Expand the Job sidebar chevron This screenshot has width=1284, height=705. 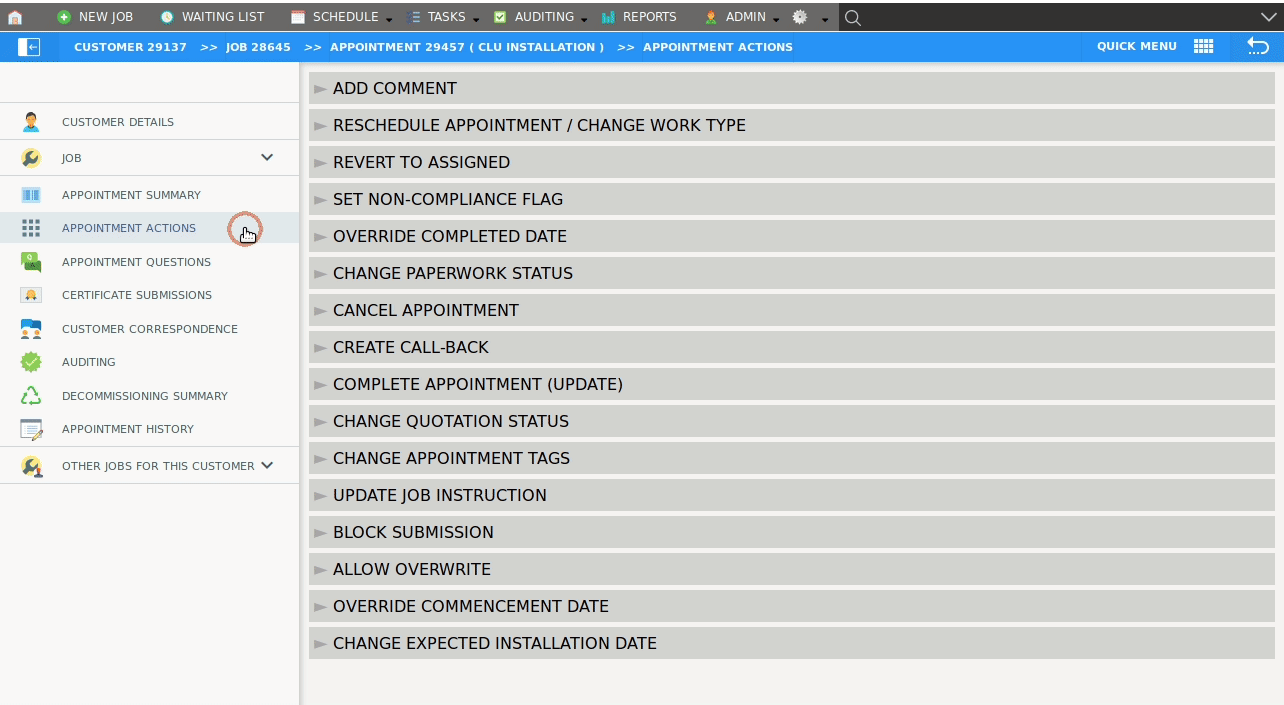tap(267, 157)
